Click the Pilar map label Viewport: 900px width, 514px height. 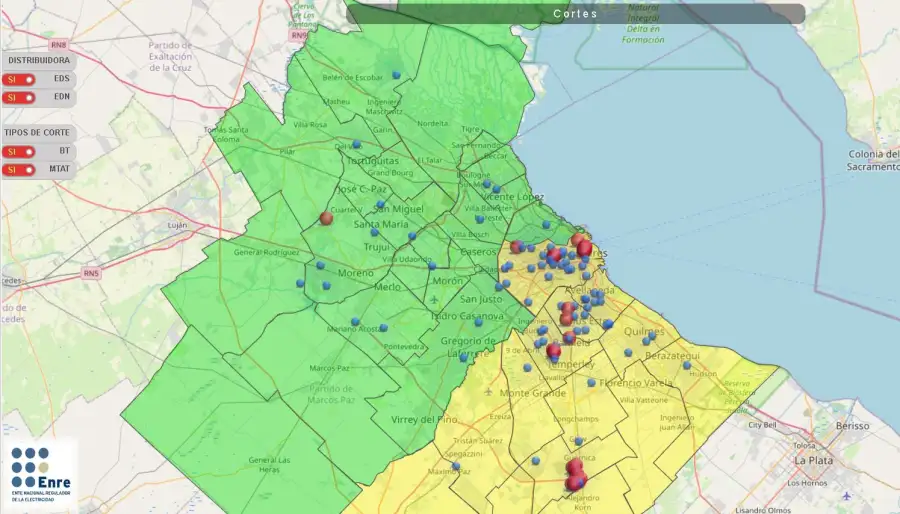coord(287,152)
